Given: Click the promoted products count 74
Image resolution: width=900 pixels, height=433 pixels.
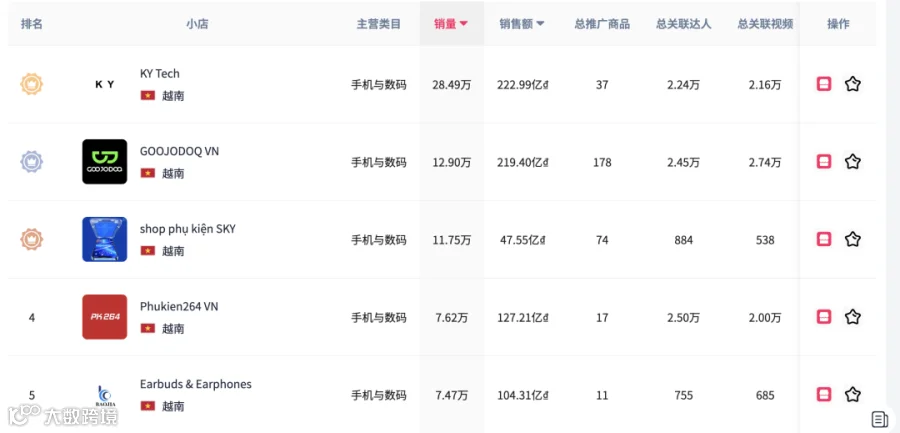Looking at the screenshot, I should click(x=602, y=240).
